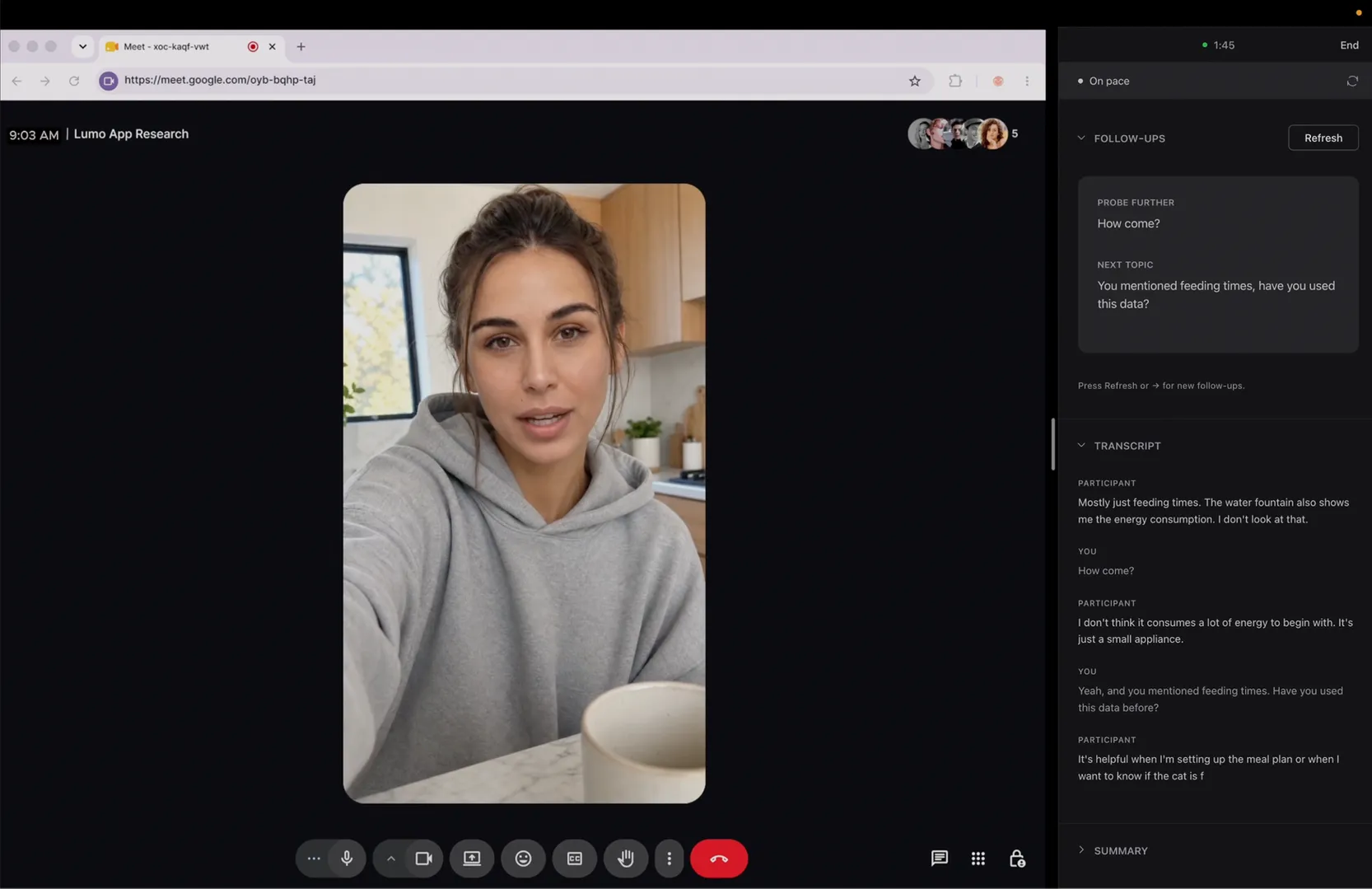The height and width of the screenshot is (889, 1372).
Task: End the session from the side panel
Action: 1349,45
